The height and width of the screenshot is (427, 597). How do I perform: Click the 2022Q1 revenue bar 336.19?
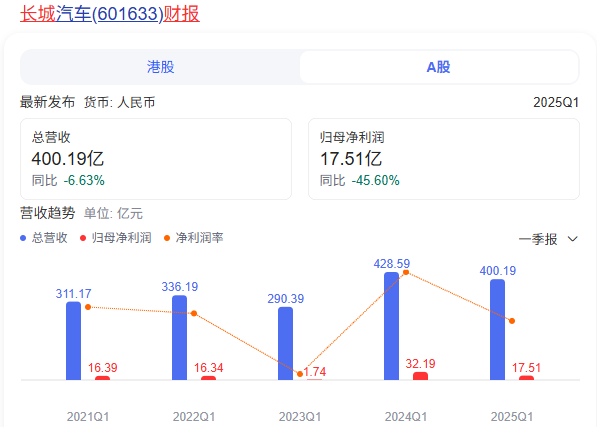(x=179, y=338)
